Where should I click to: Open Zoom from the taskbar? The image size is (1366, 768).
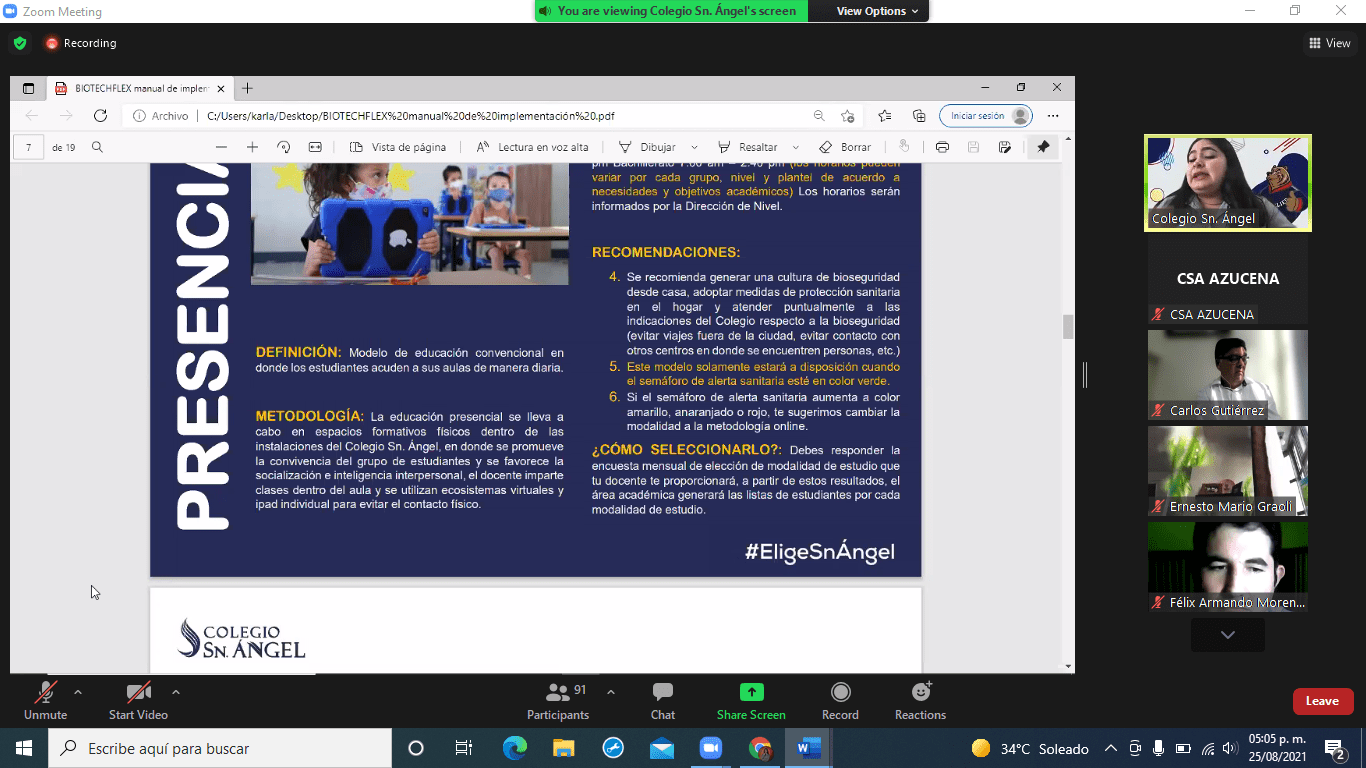(x=711, y=748)
